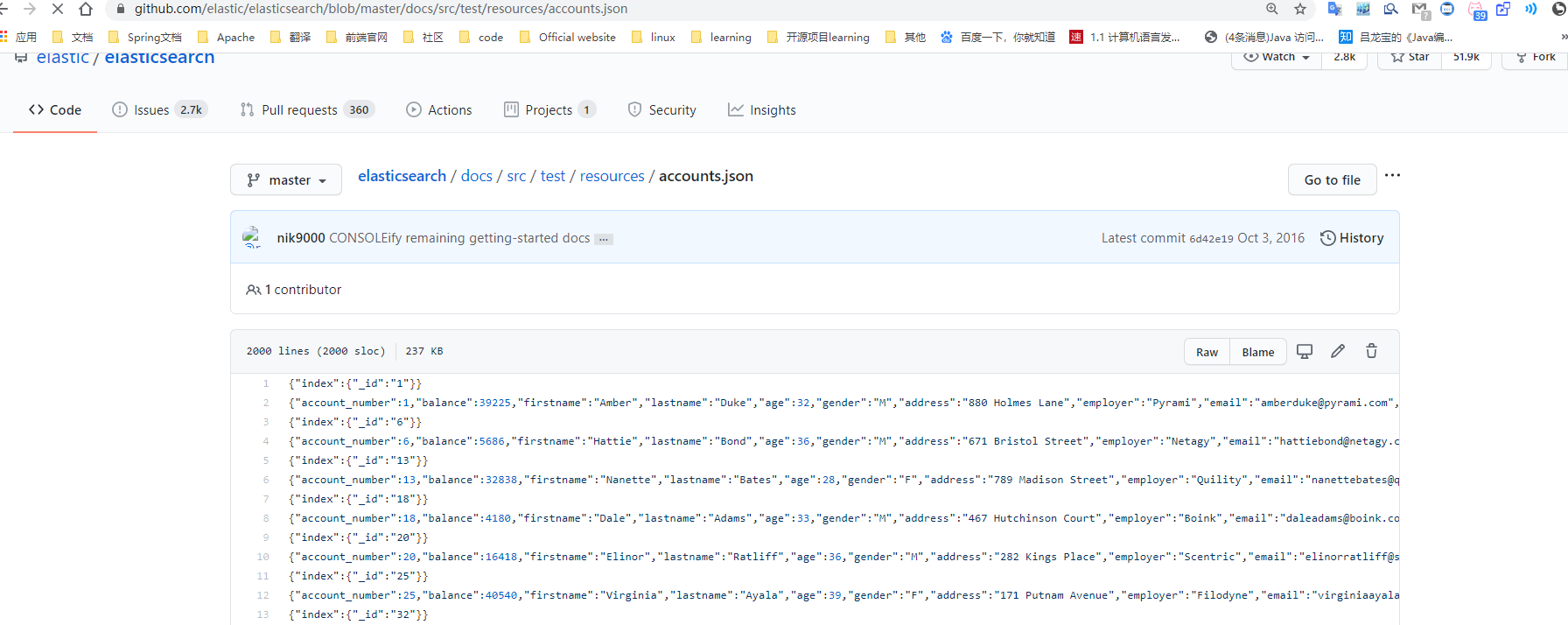Open the Official website bookmark folder
The image size is (1568, 625).
pos(568,37)
